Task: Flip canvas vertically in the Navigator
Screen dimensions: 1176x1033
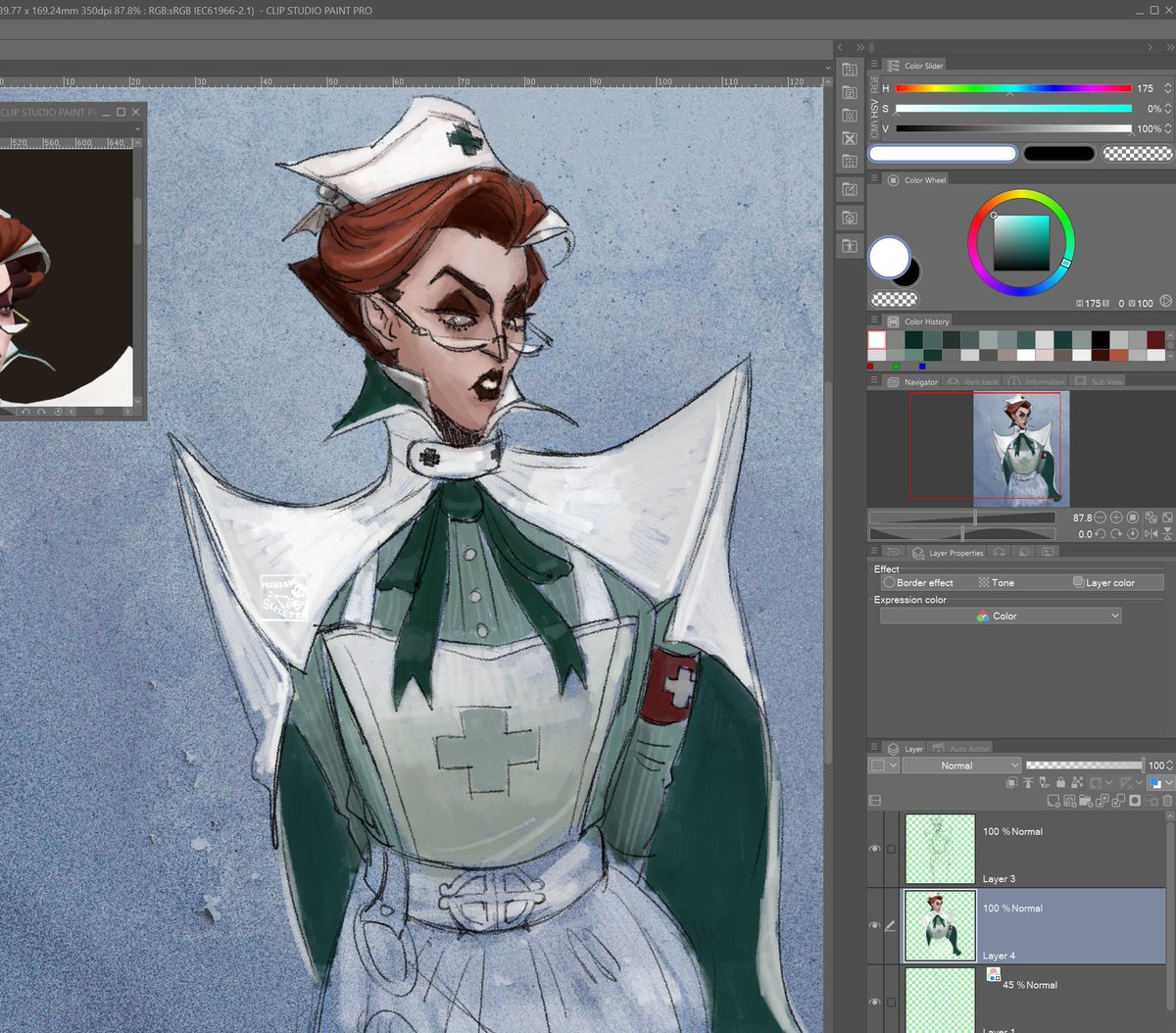Action: [x=1167, y=534]
